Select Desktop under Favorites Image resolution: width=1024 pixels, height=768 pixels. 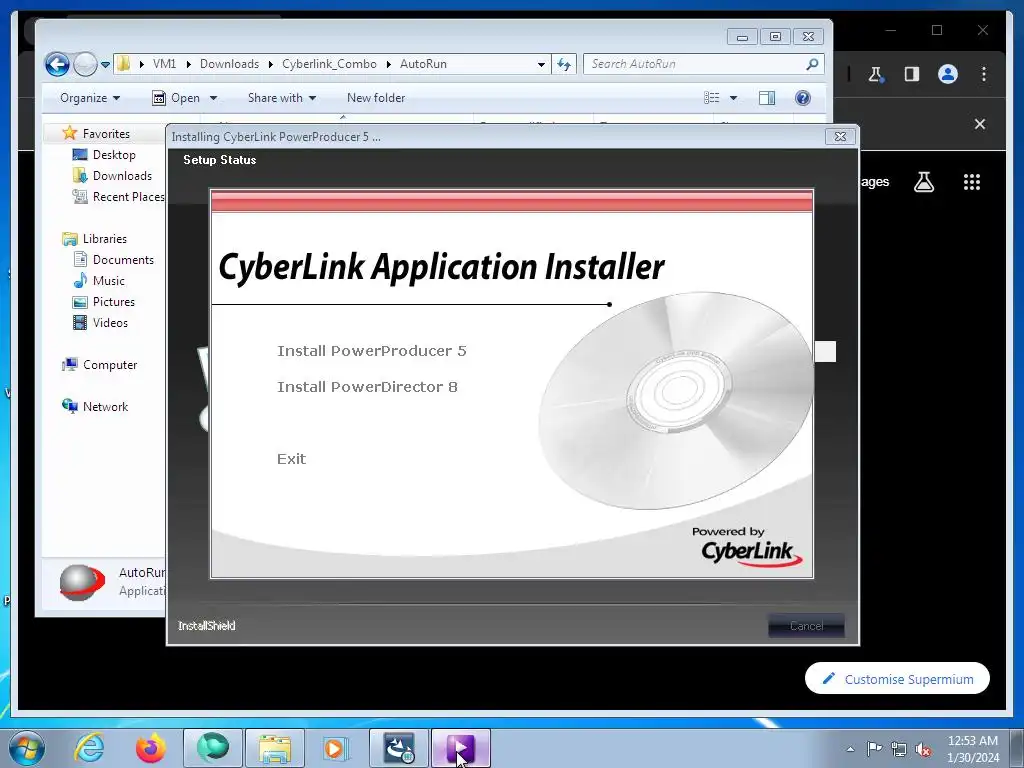[114, 155]
